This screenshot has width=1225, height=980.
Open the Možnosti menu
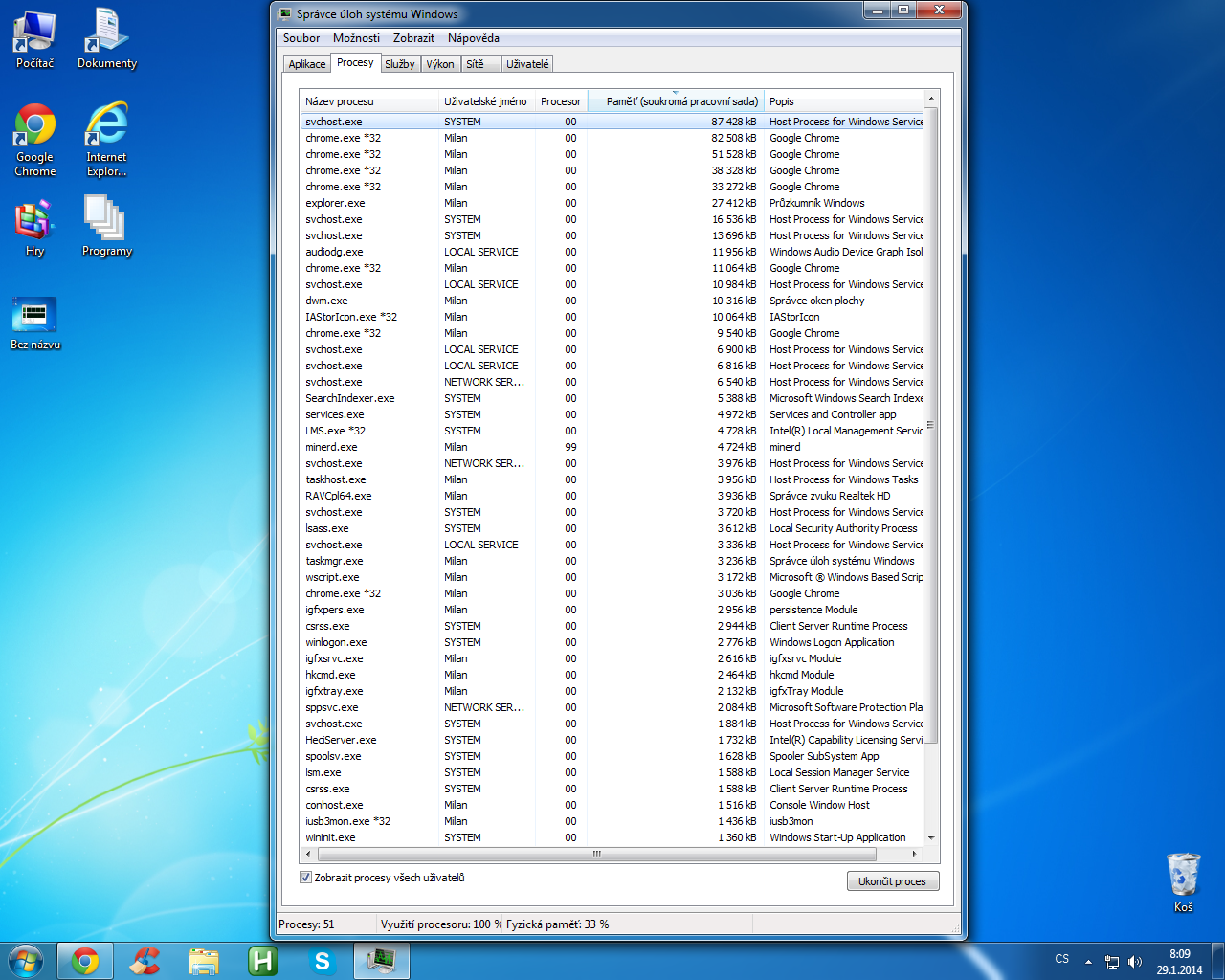point(356,38)
